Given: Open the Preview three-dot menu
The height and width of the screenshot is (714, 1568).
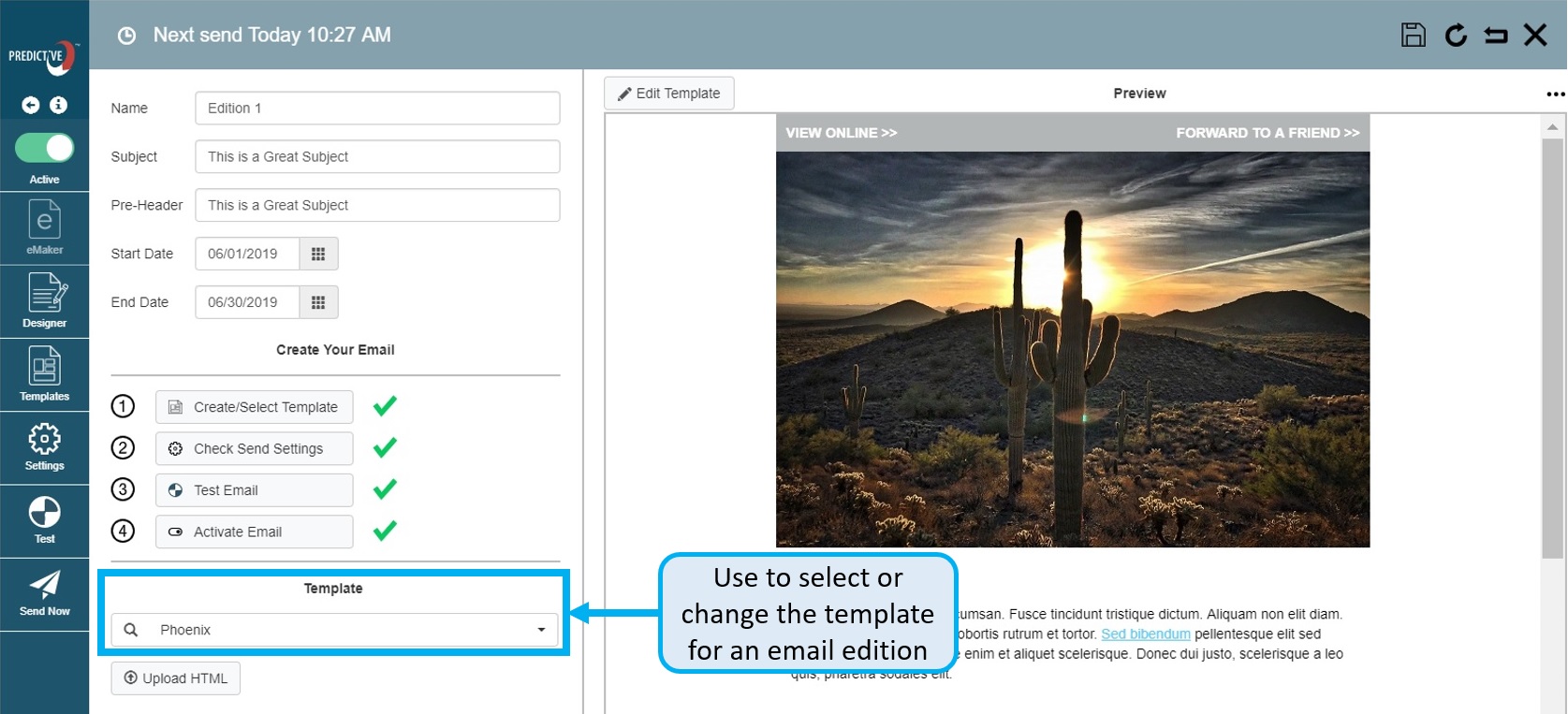Looking at the screenshot, I should [1555, 94].
